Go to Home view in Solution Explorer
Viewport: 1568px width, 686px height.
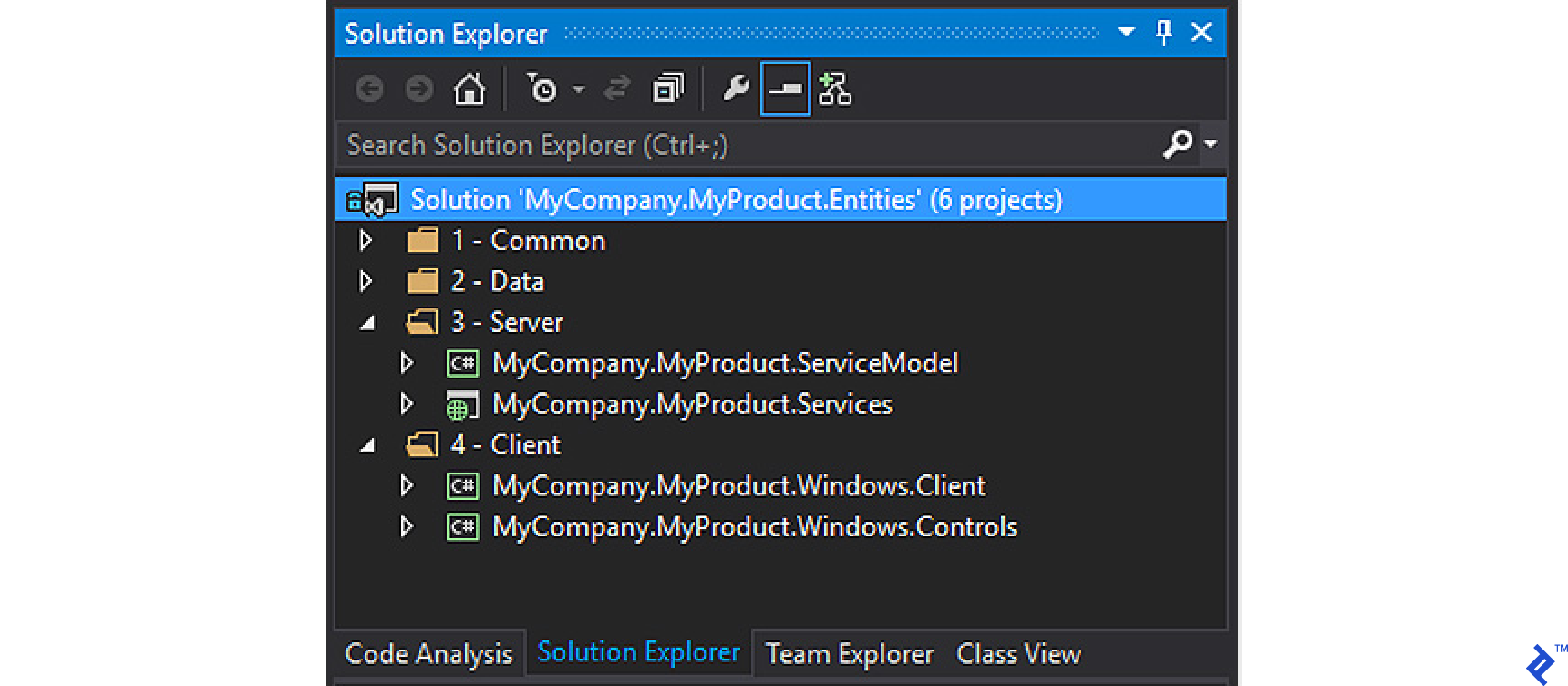tap(469, 89)
